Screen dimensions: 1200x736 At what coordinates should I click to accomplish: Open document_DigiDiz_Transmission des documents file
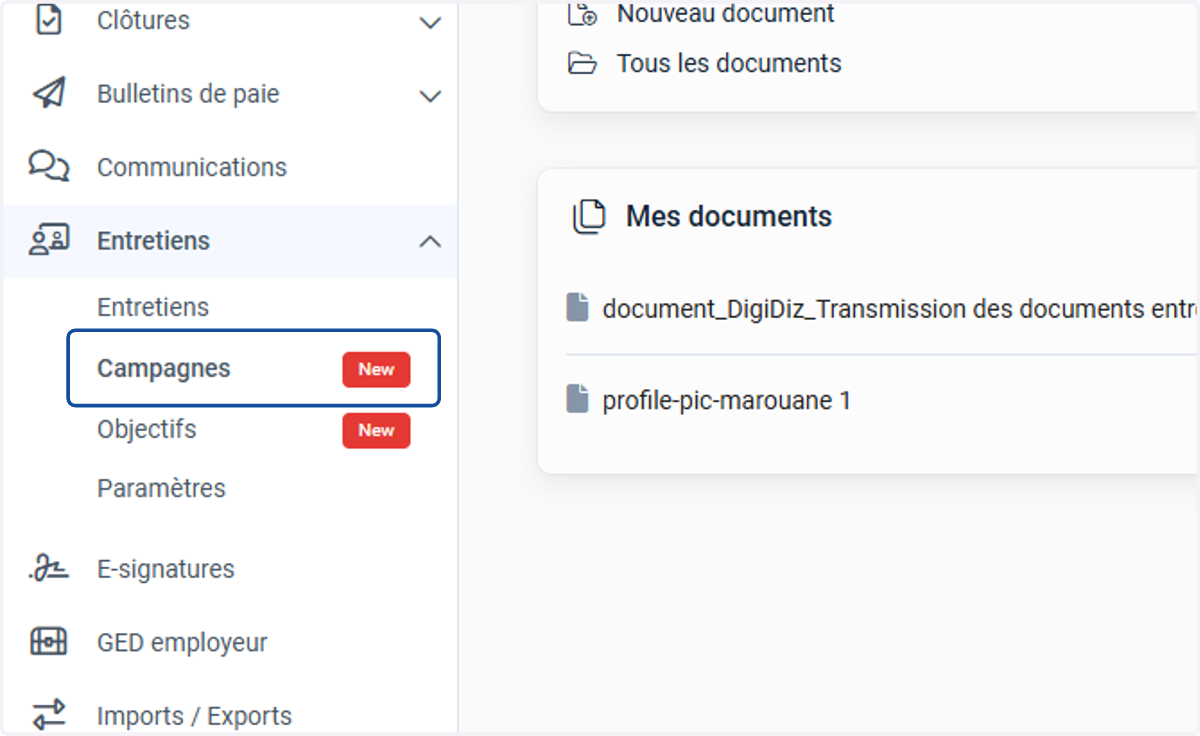click(900, 308)
